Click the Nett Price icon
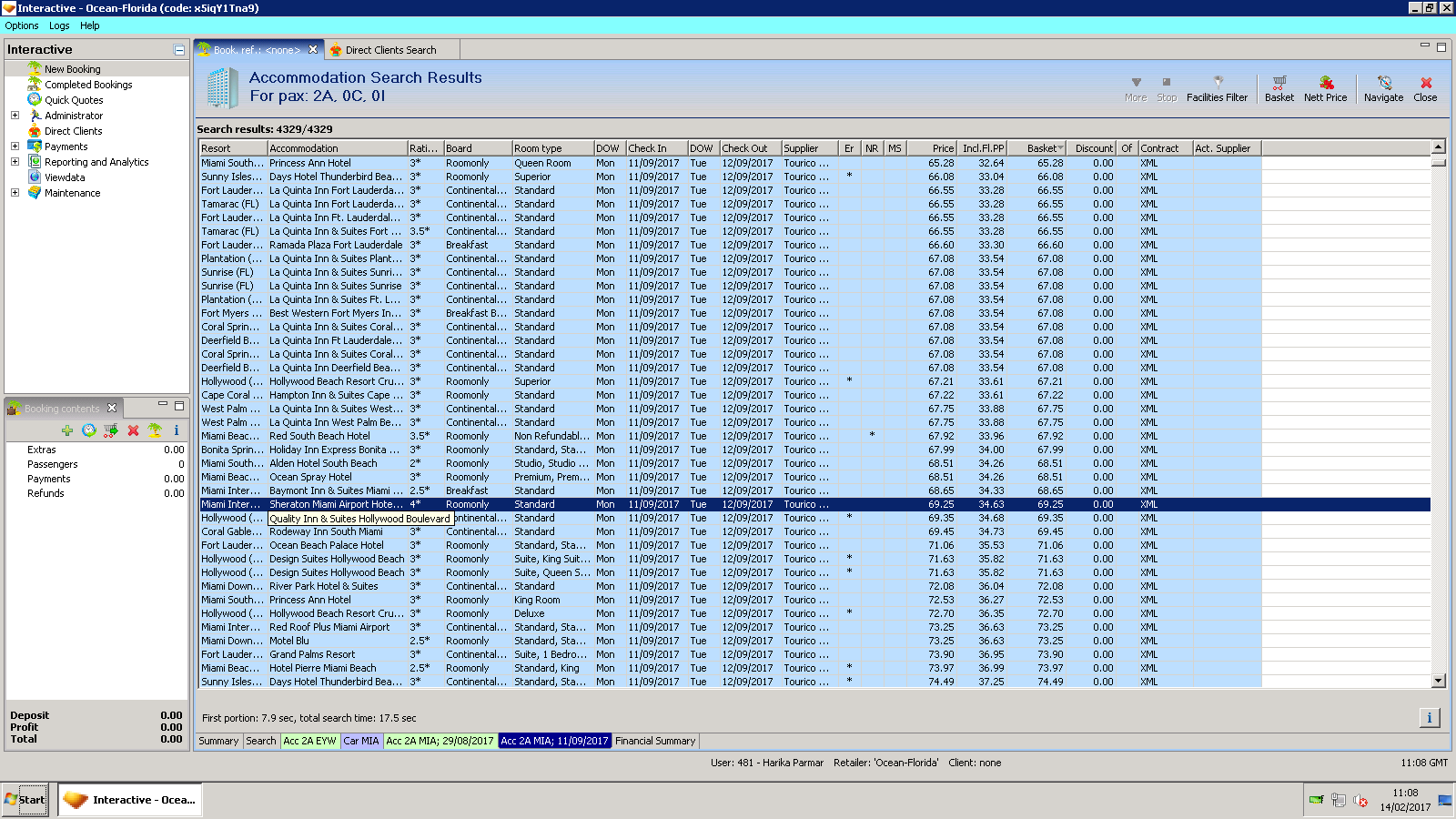1456x819 pixels. coord(1325,87)
